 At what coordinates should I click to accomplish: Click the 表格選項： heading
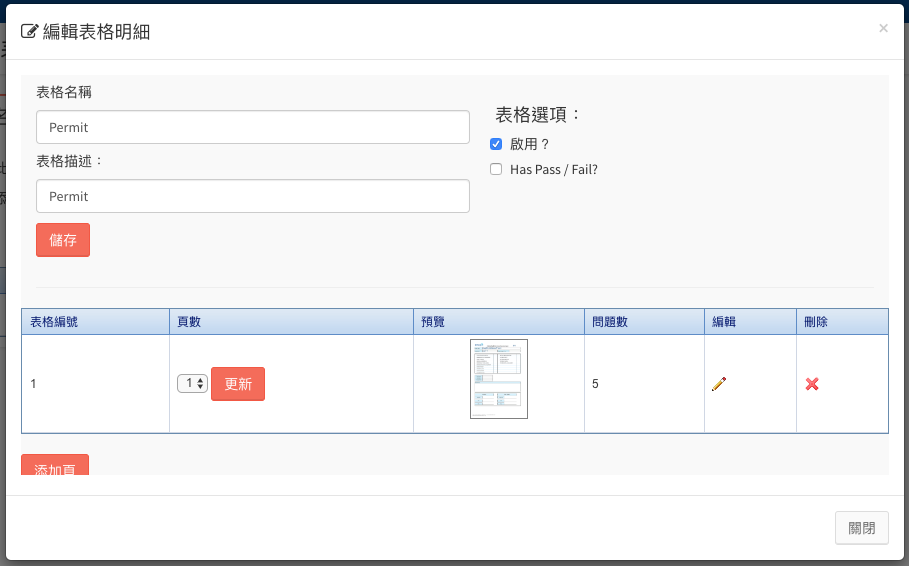coord(537,115)
